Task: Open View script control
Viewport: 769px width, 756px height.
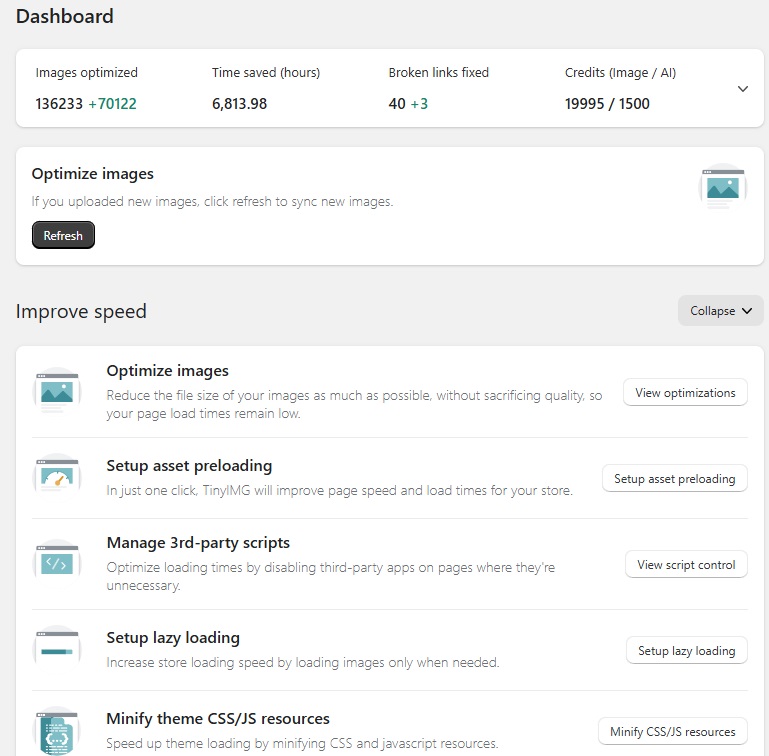Action: point(686,565)
